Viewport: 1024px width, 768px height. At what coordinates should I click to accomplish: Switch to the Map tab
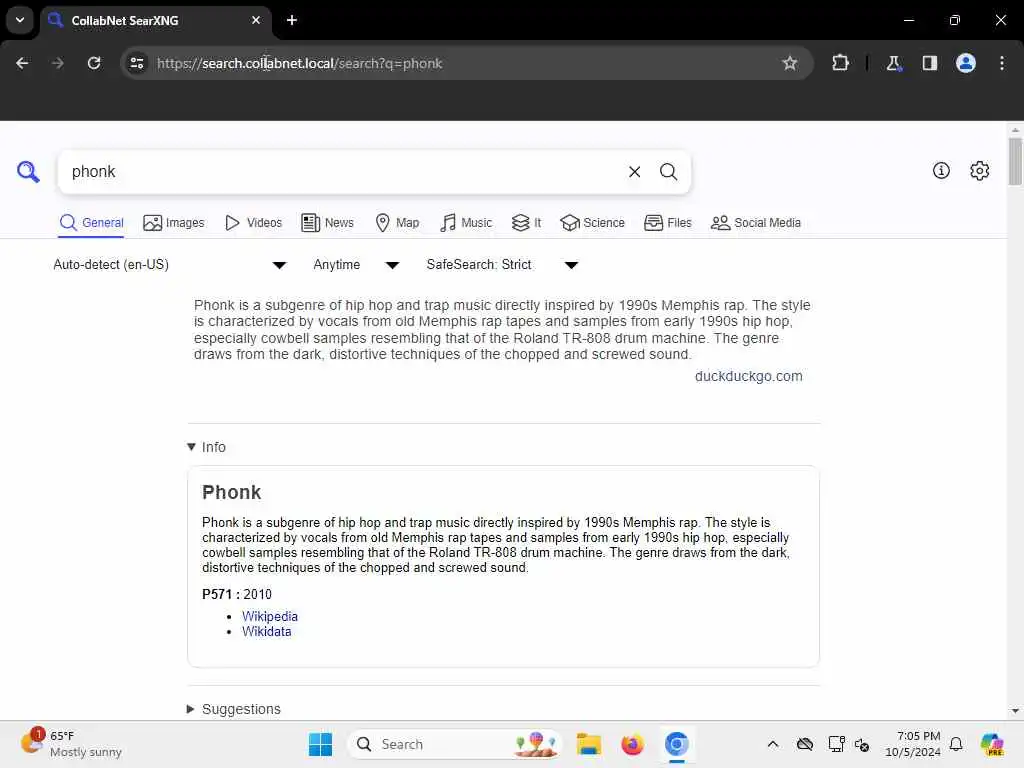point(397,223)
